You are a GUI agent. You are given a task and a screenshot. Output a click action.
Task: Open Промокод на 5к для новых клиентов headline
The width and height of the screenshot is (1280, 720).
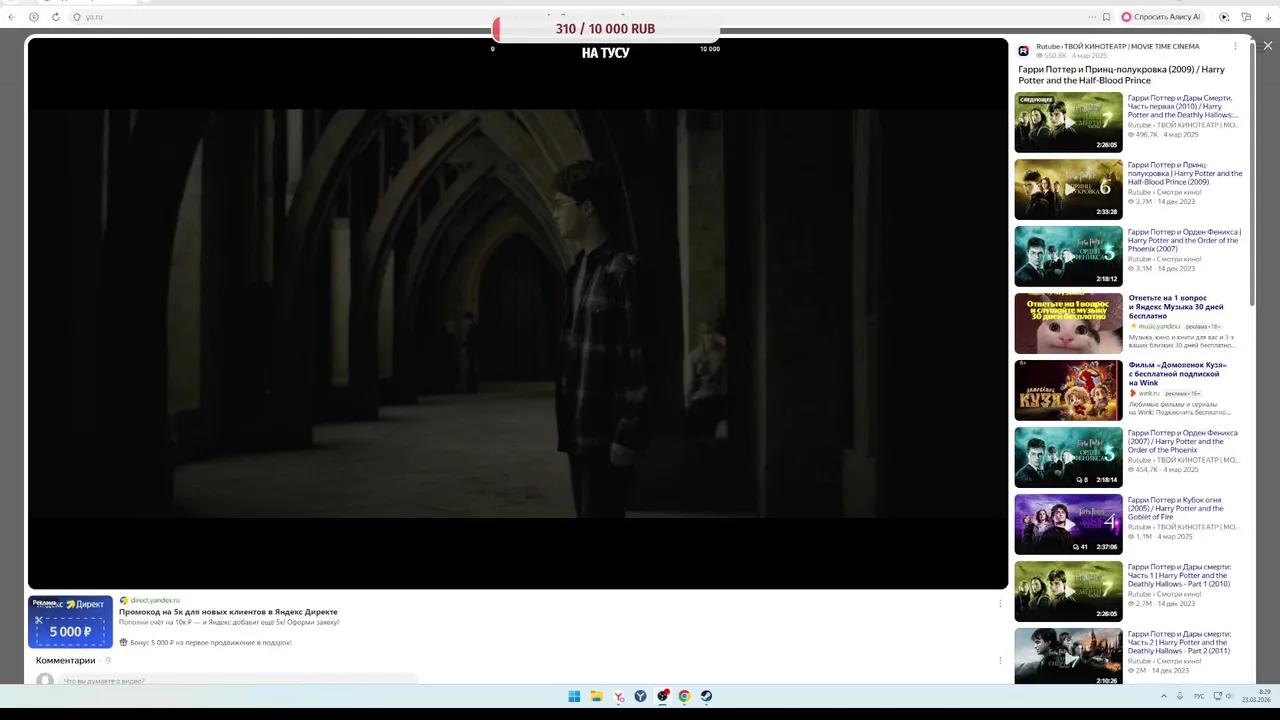coord(228,612)
